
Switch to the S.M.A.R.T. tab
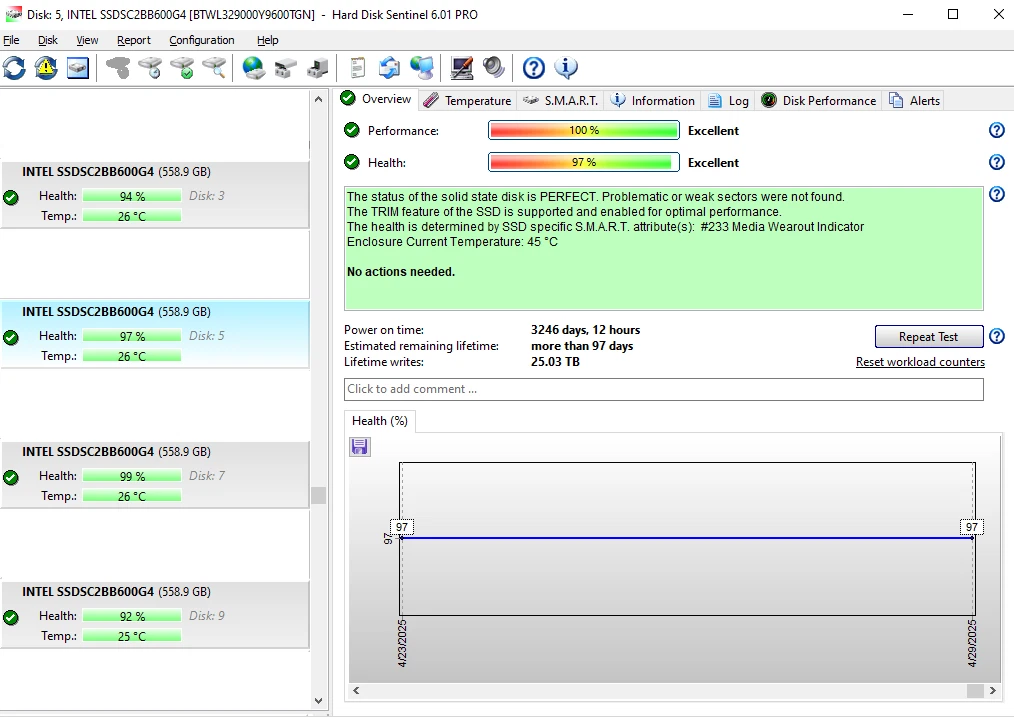click(561, 101)
